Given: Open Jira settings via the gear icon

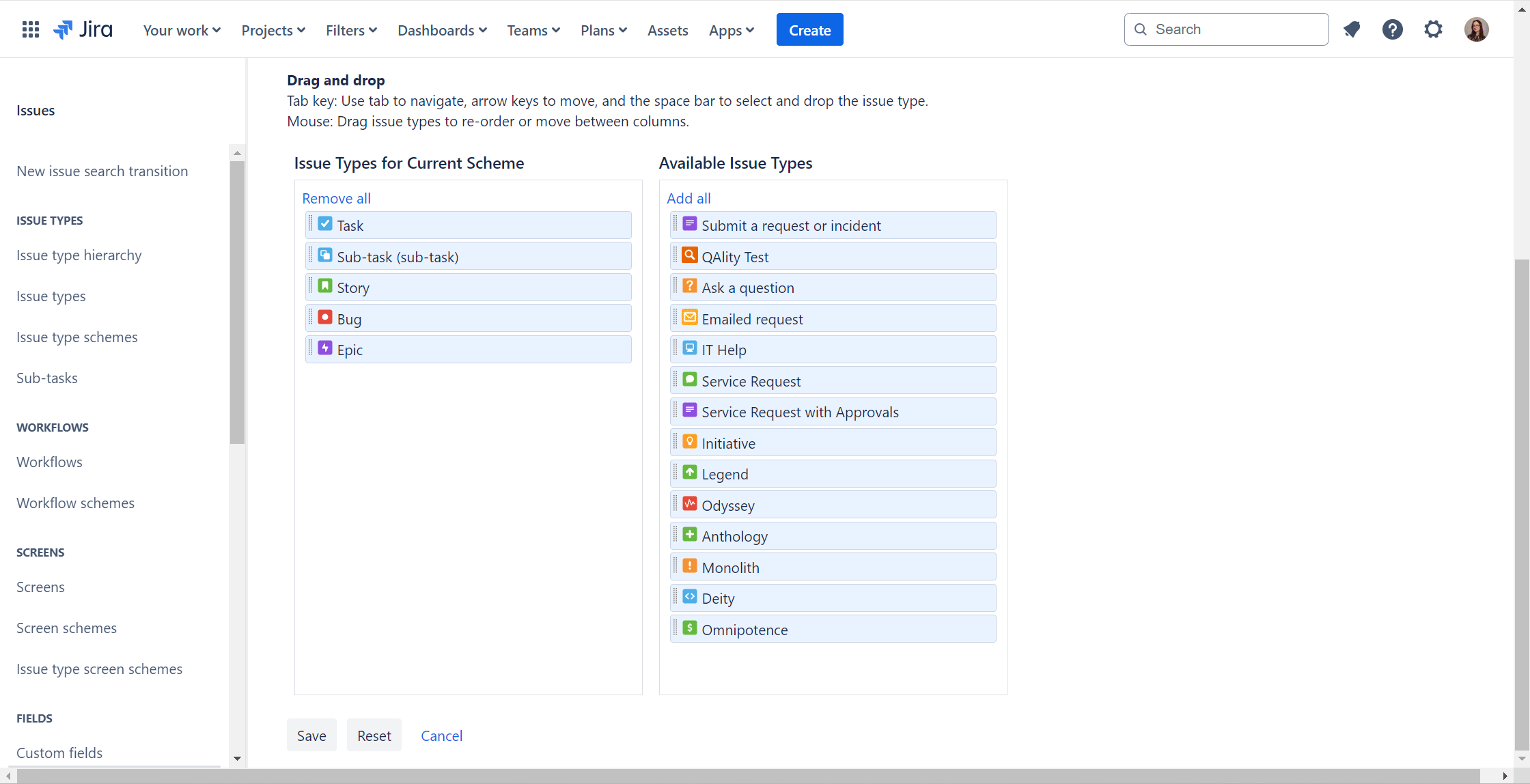Looking at the screenshot, I should (x=1433, y=29).
